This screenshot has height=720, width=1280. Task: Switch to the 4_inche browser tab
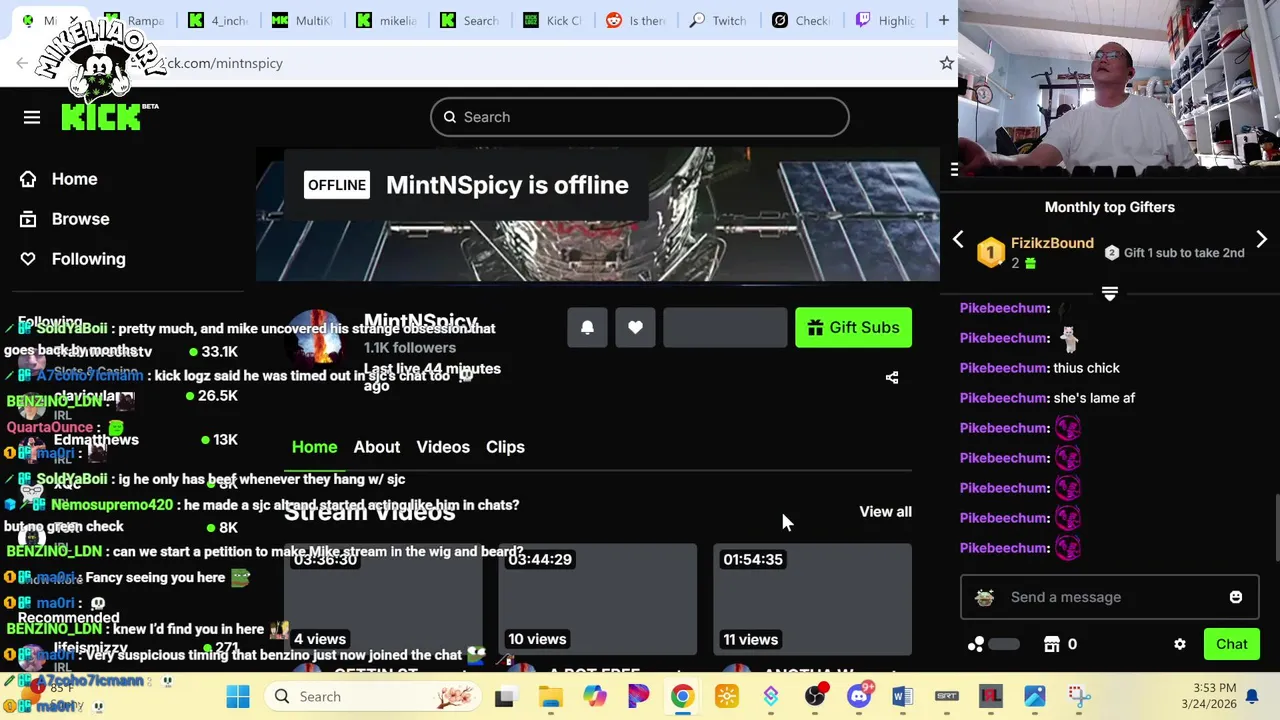[x=218, y=20]
